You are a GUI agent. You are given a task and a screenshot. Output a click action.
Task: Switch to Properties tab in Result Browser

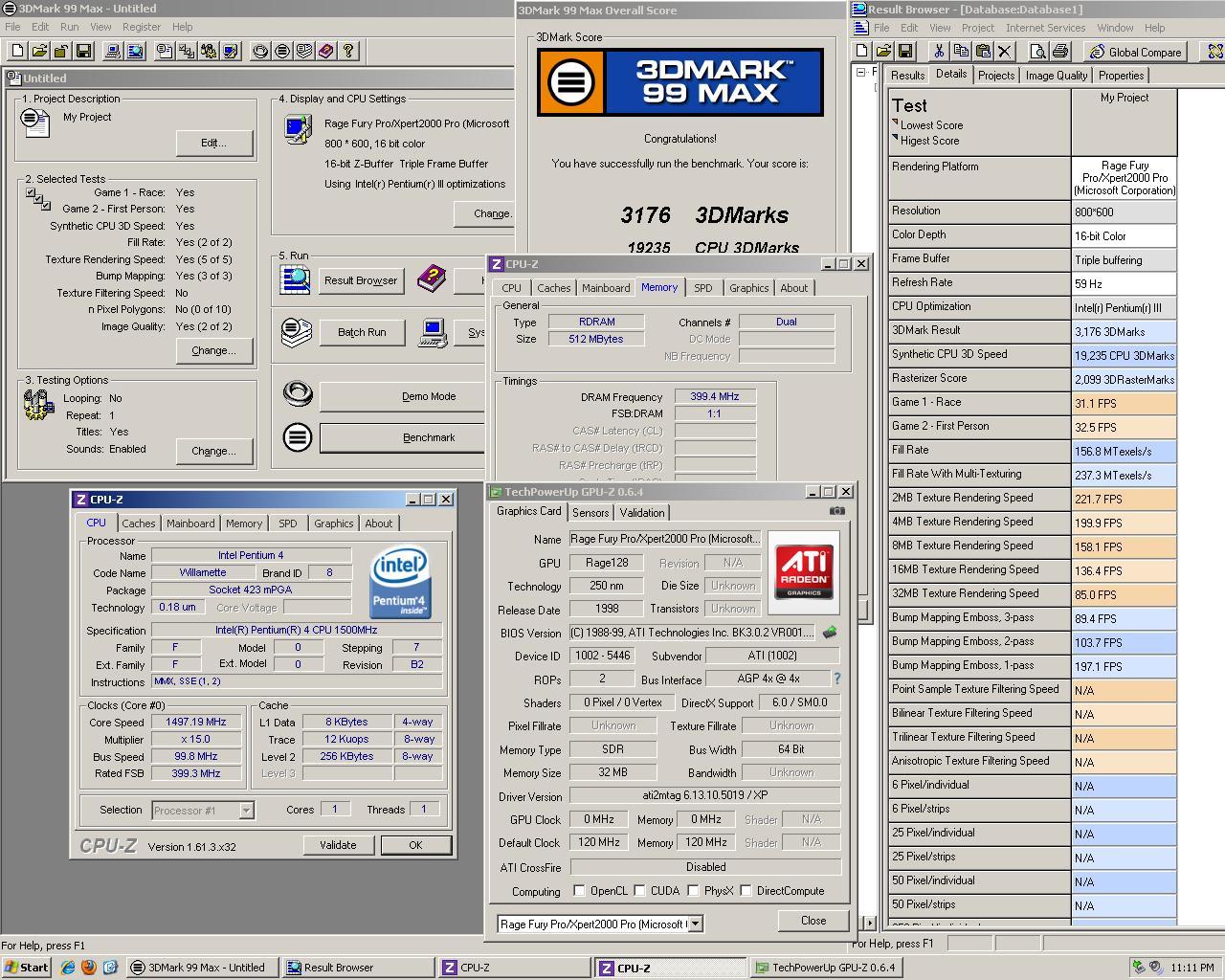(1121, 76)
